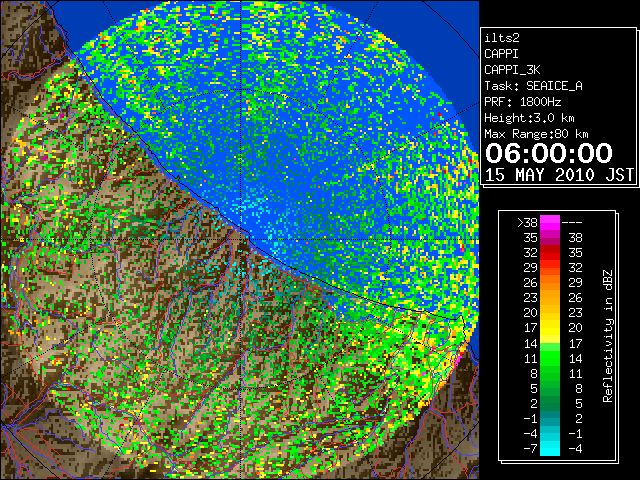The image size is (640, 480).
Task: Click the radar center crosshair intersection
Action: (x=241, y=239)
